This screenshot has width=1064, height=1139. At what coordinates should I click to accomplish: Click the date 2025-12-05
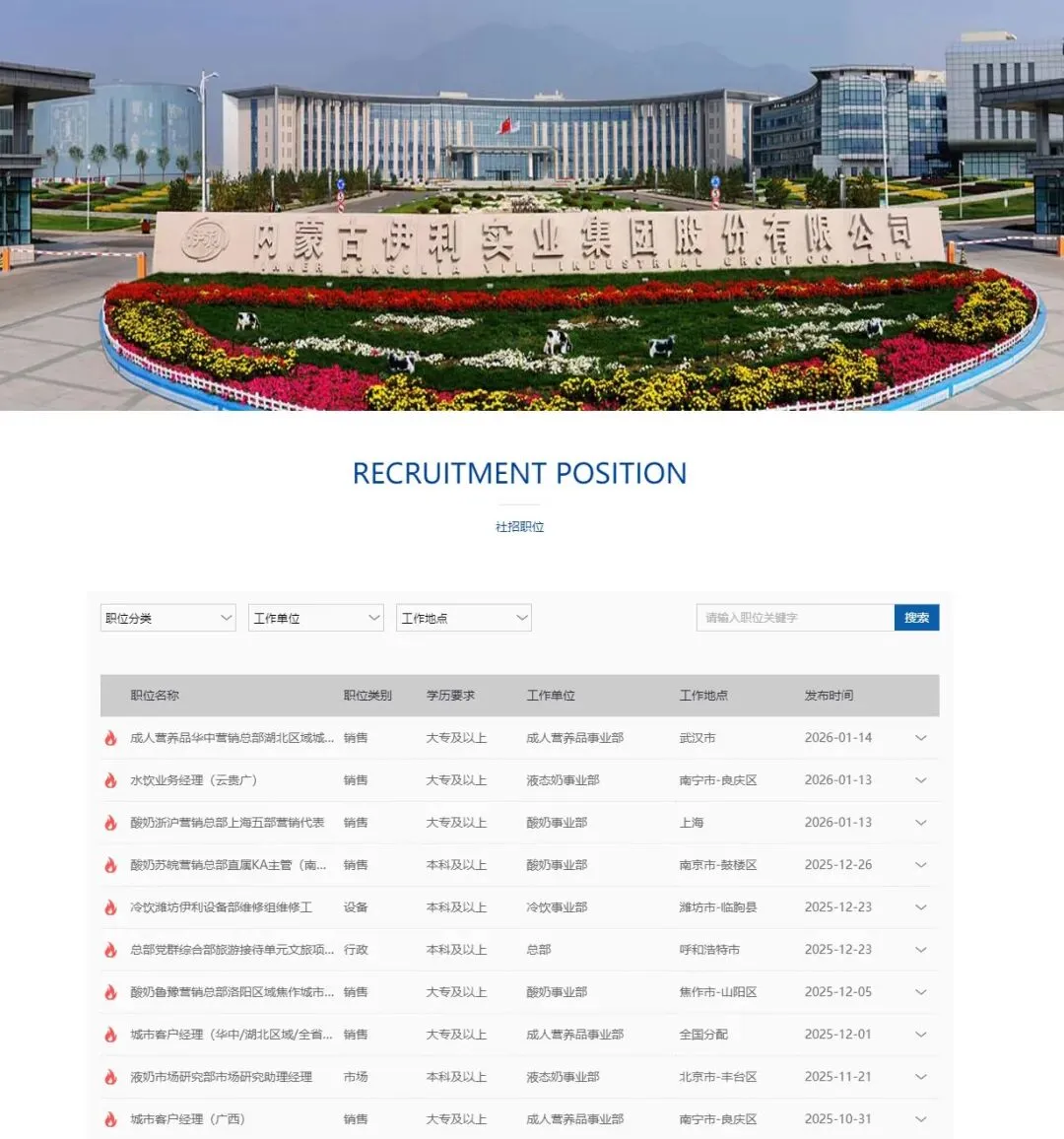838,992
